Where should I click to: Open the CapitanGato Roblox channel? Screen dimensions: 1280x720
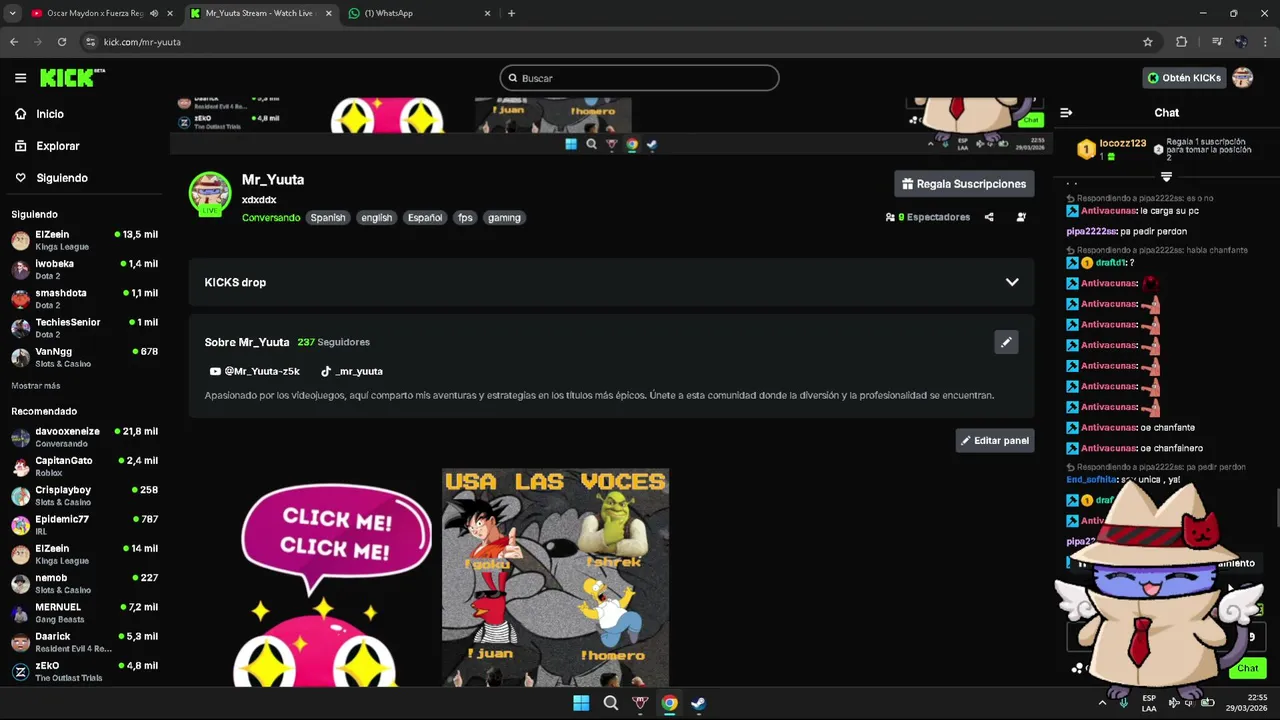tap(84, 466)
